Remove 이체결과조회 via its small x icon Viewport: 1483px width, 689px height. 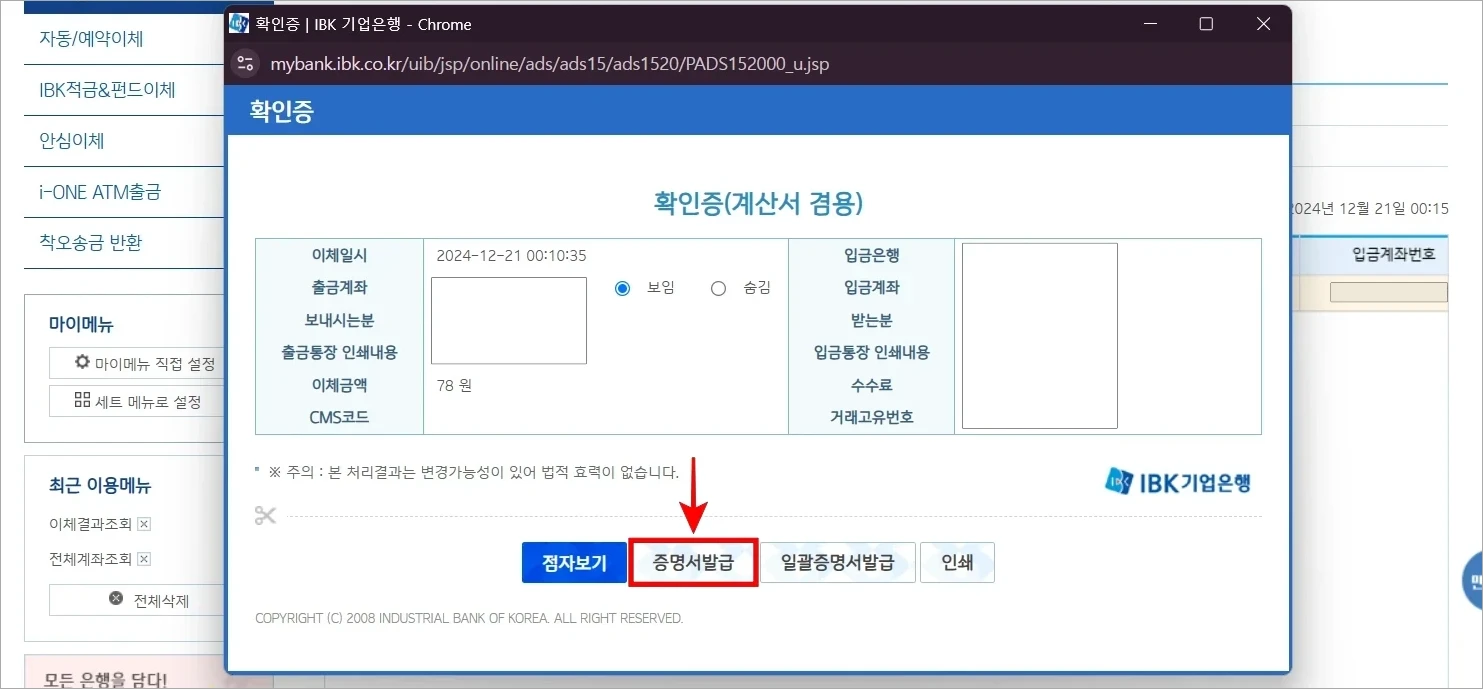click(x=142, y=523)
